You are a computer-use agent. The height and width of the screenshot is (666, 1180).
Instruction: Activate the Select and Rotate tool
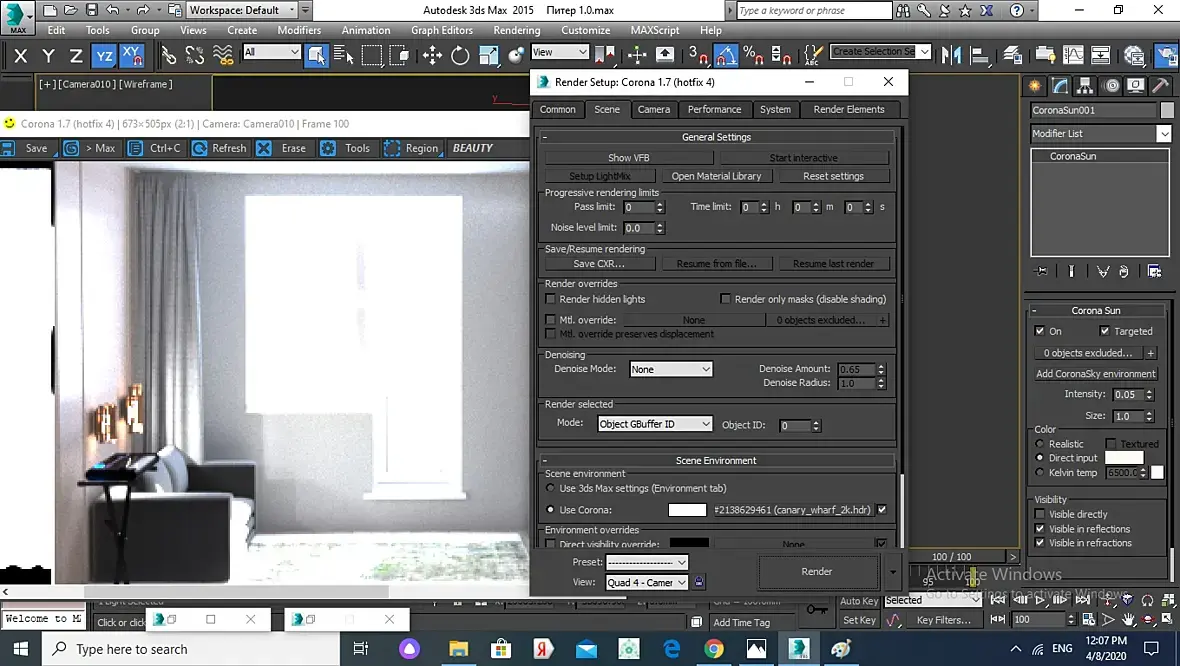(x=460, y=55)
